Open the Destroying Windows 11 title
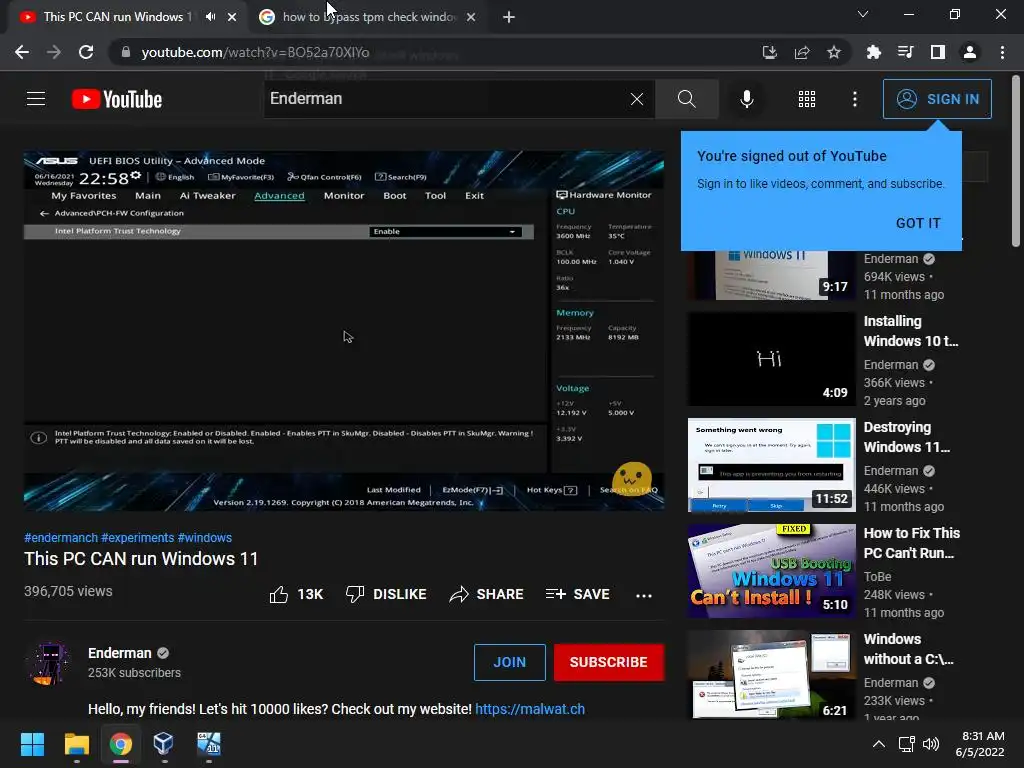Image resolution: width=1024 pixels, height=768 pixels. point(906,437)
